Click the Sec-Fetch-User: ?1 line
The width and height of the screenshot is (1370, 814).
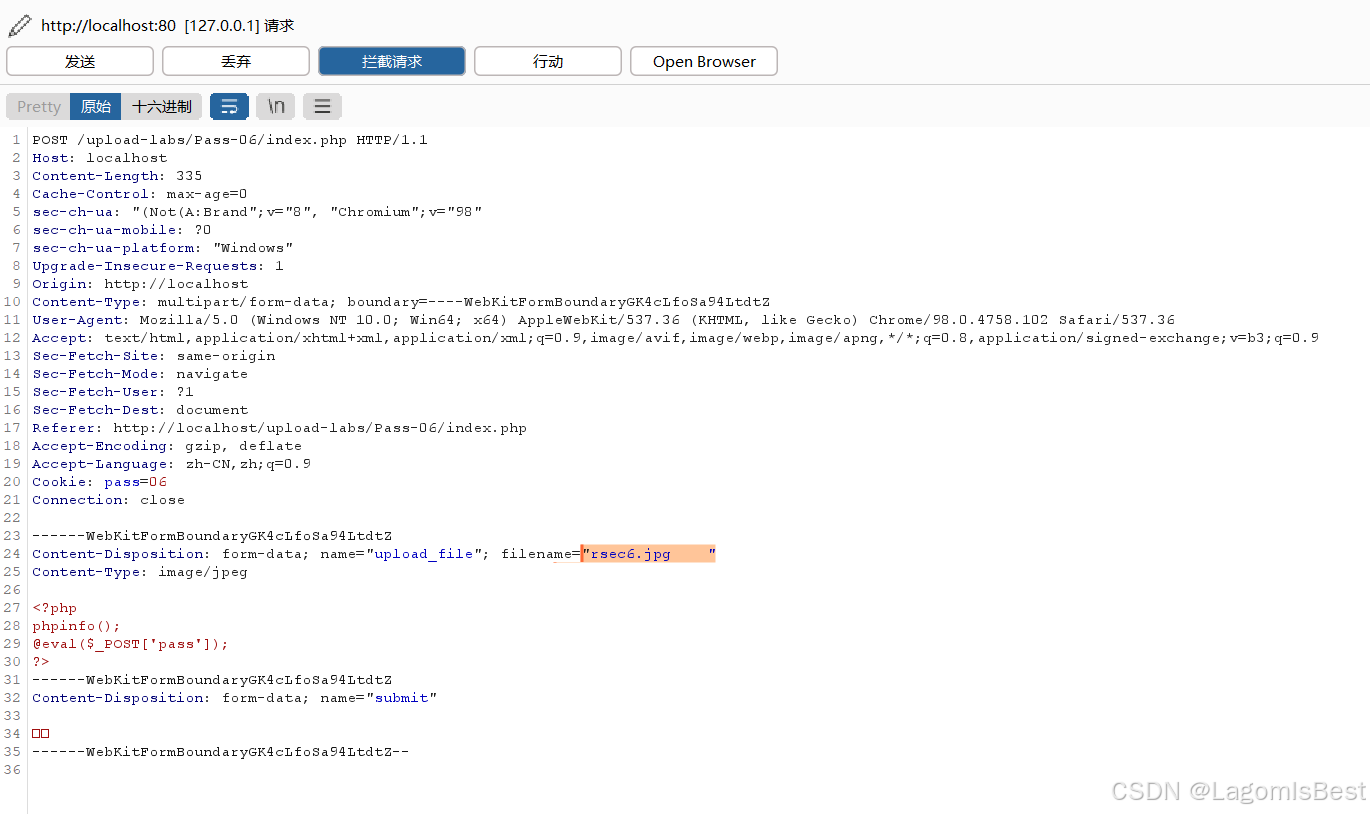tap(113, 392)
